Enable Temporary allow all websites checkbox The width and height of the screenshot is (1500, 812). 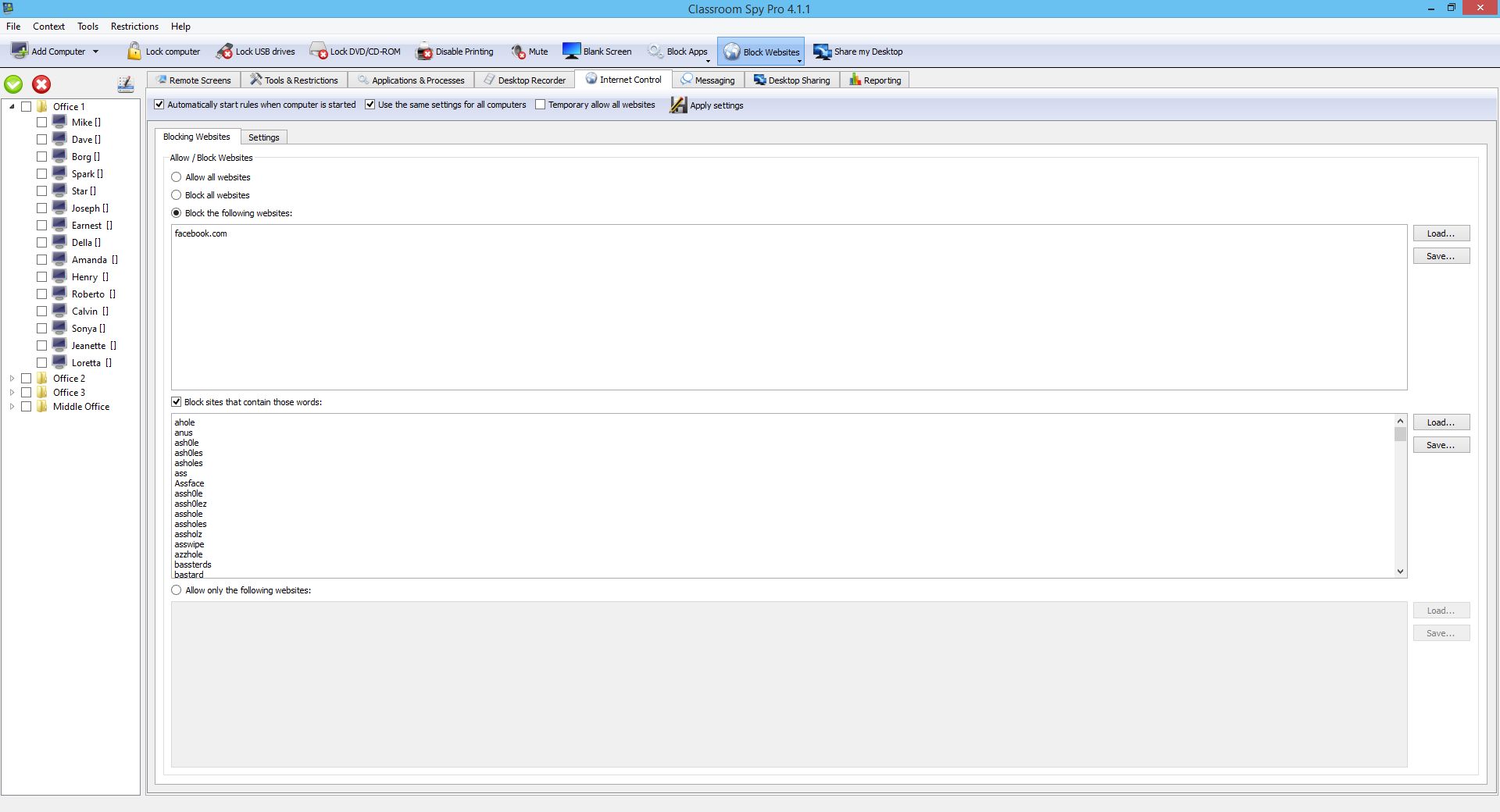point(540,105)
